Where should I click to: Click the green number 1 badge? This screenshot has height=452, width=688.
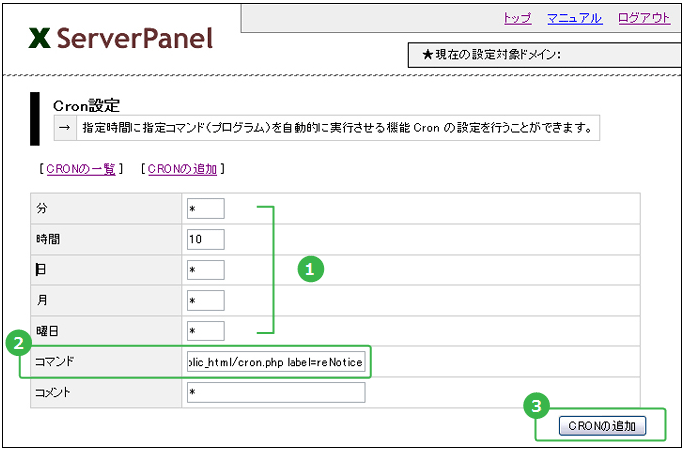(311, 269)
